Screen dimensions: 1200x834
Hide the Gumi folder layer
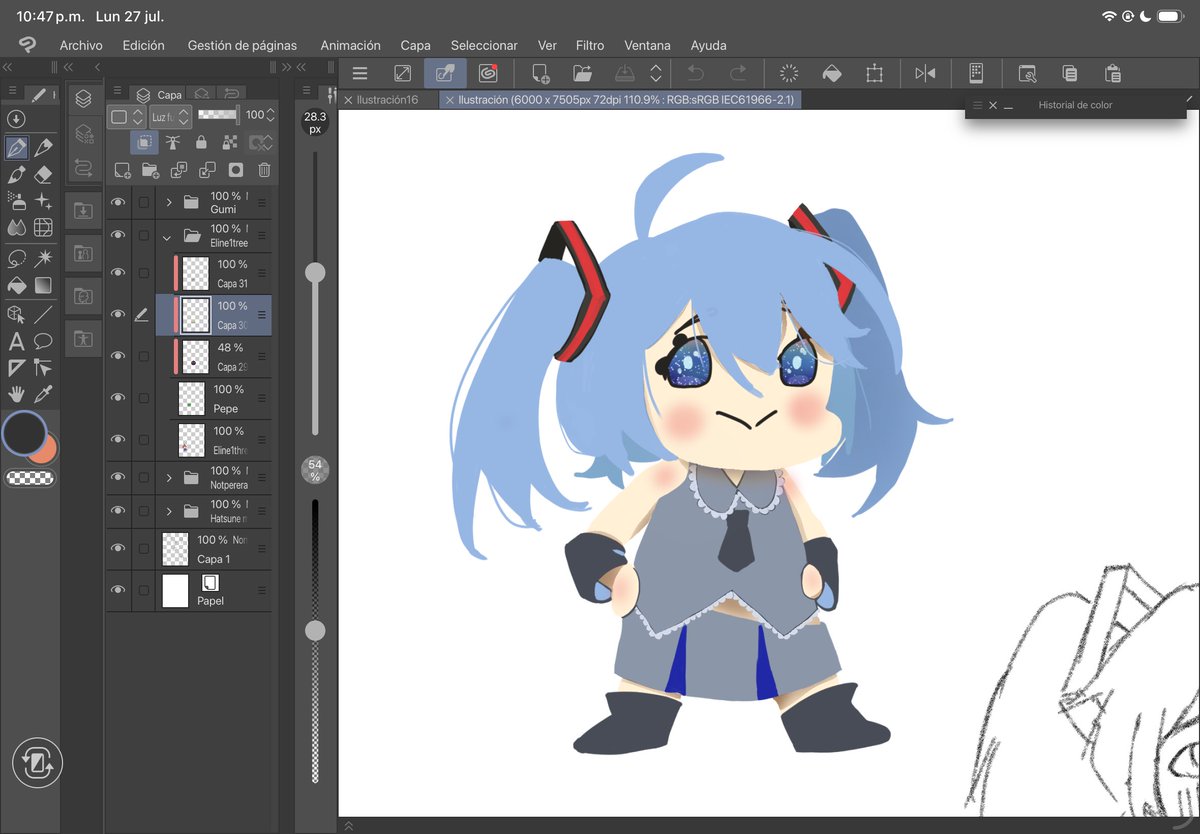119,202
